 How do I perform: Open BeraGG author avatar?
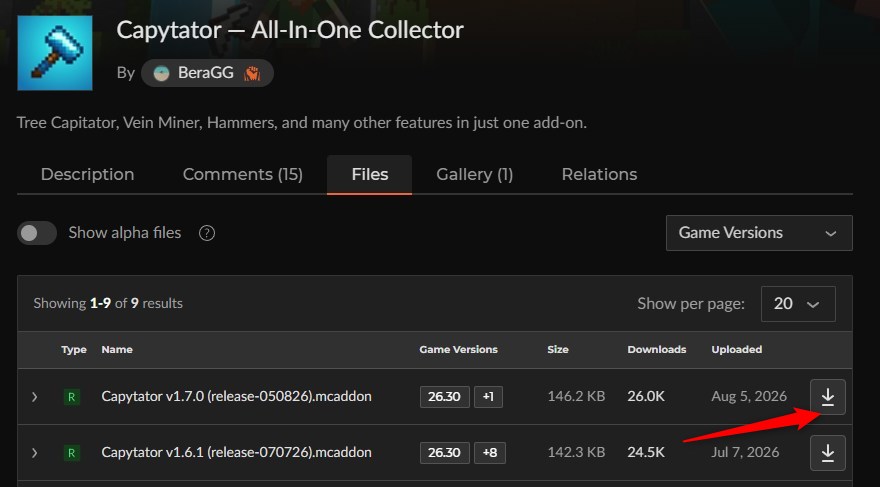pos(162,73)
